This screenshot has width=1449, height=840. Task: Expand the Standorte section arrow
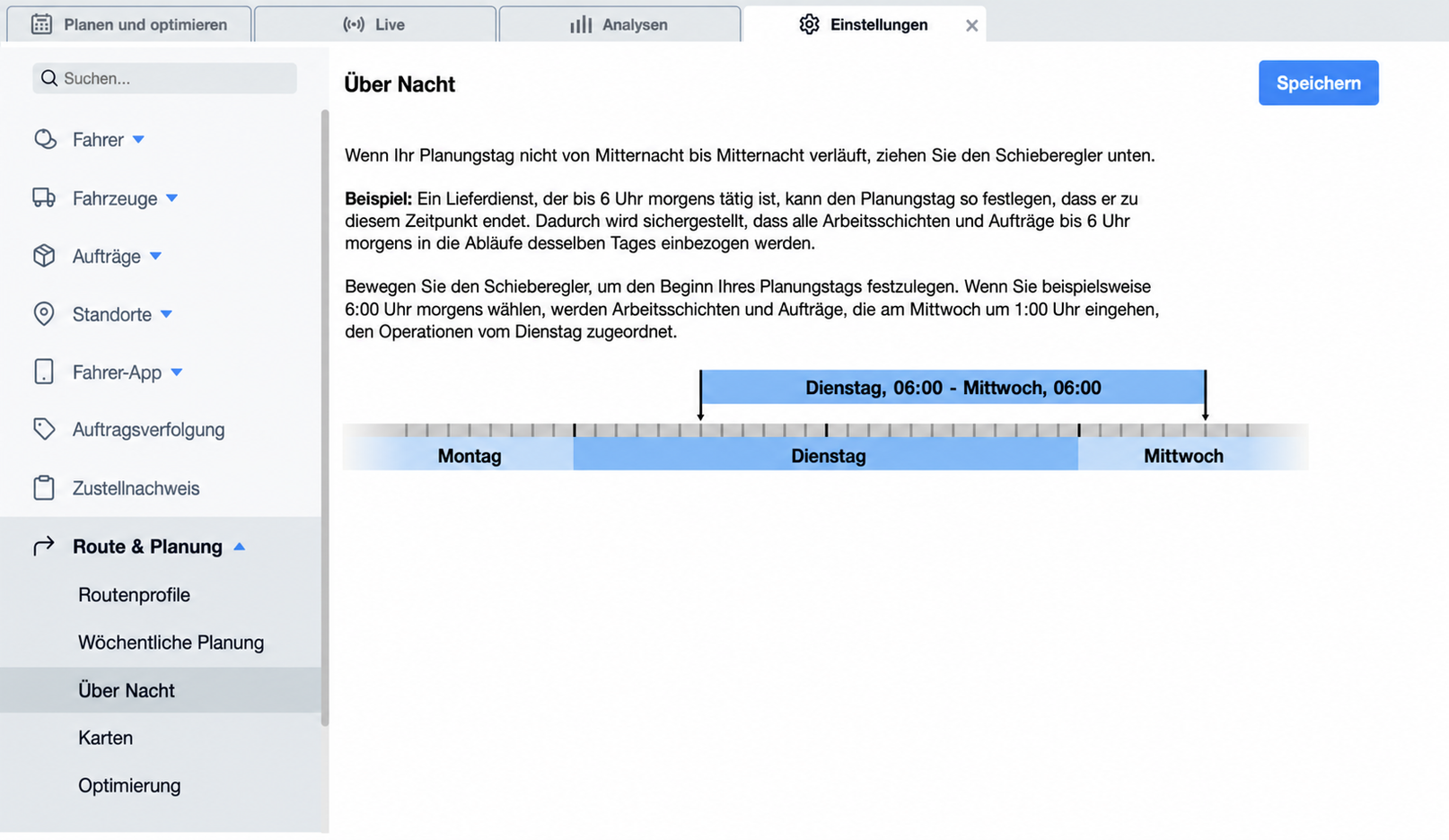point(166,314)
